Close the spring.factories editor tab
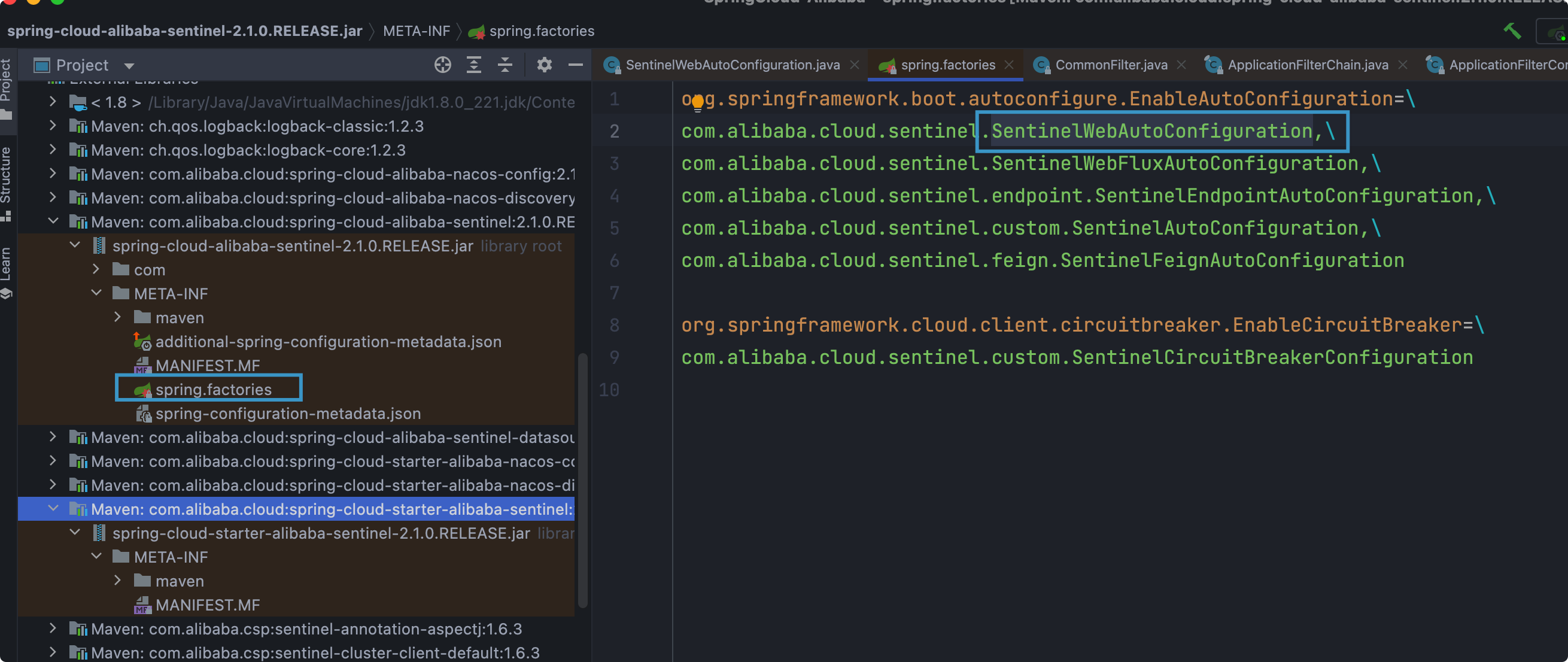Viewport: 1568px width, 662px height. pyautogui.click(x=1009, y=65)
